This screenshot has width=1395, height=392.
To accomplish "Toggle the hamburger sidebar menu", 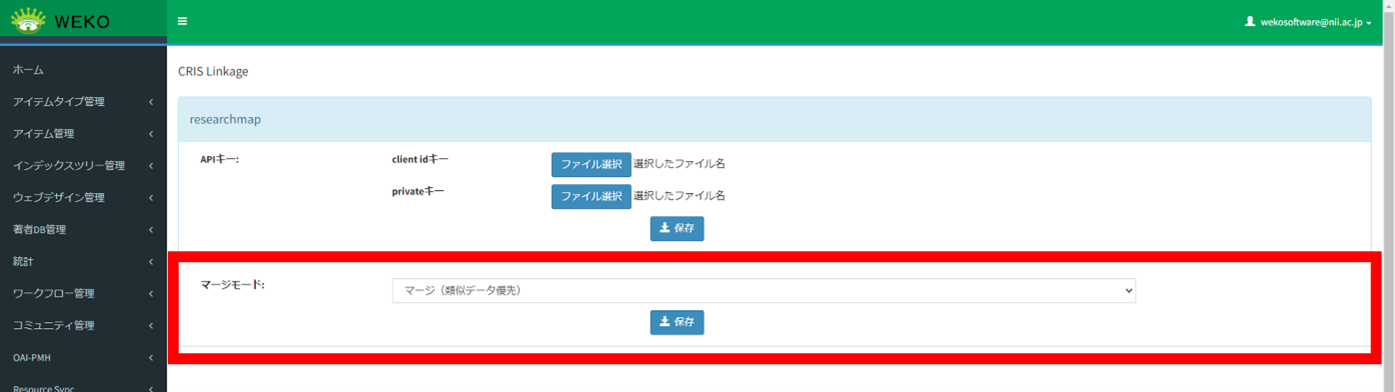I will pyautogui.click(x=182, y=21).
